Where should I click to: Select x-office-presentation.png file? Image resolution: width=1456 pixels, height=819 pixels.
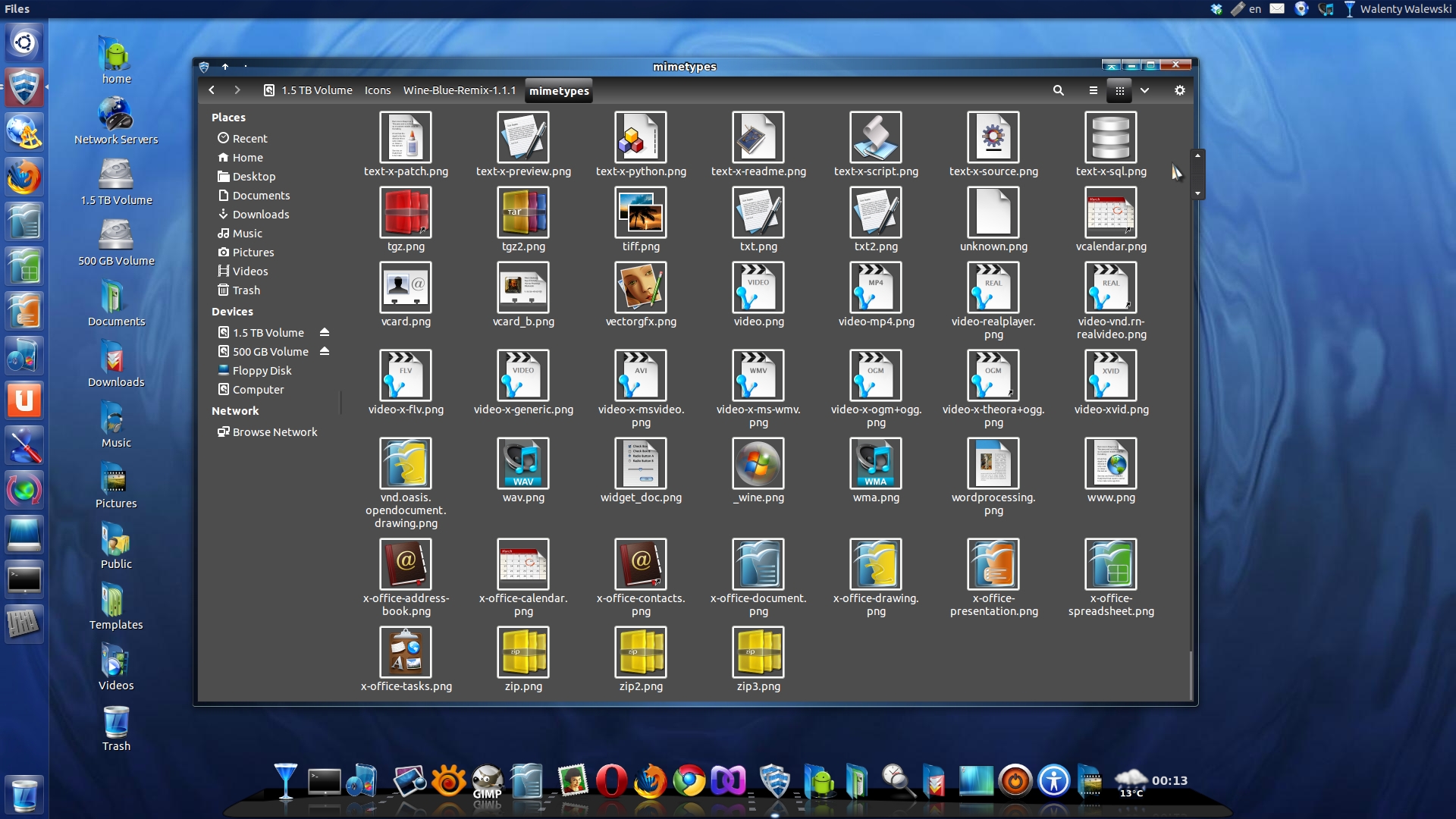(x=993, y=578)
